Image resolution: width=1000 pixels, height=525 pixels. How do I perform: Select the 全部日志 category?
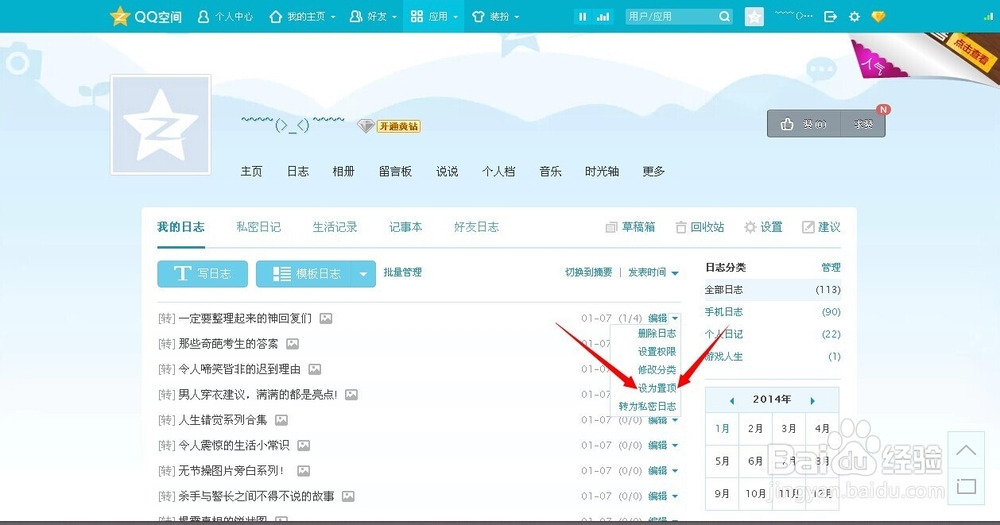tap(772, 290)
